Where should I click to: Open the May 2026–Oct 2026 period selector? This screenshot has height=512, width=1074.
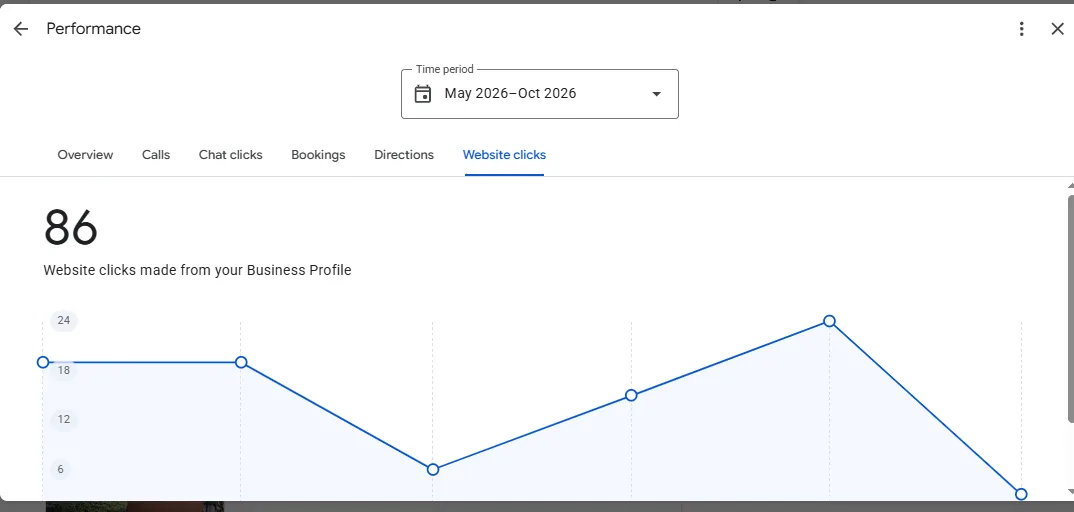(540, 94)
